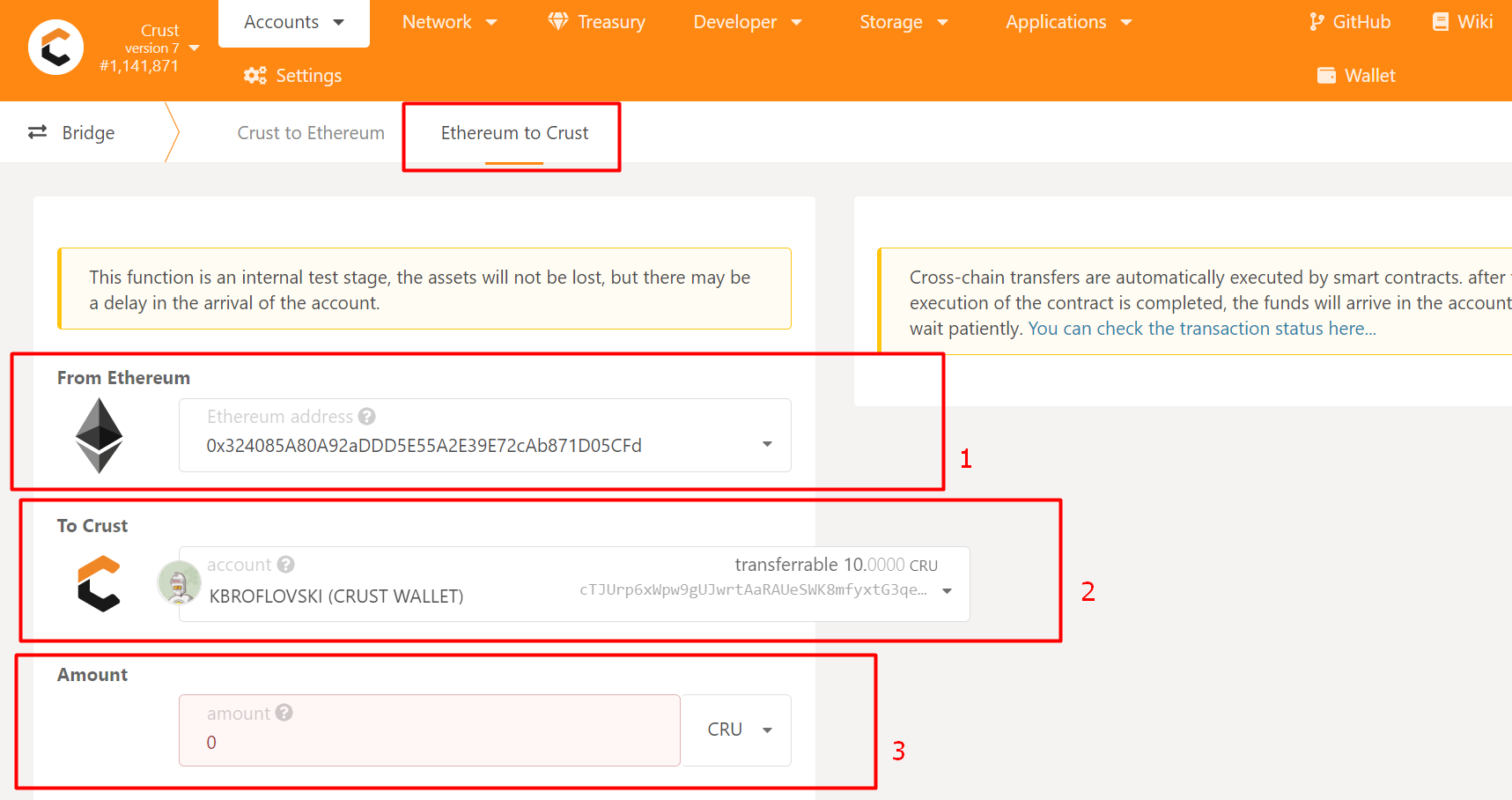Expand the Applications menu
1512x800 pixels.
(x=1068, y=23)
